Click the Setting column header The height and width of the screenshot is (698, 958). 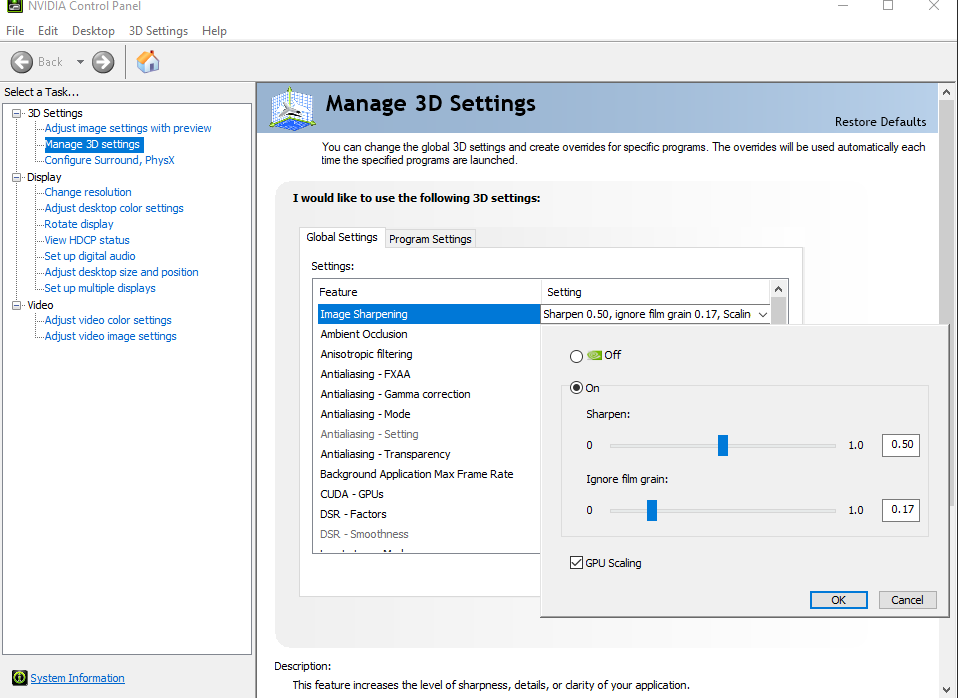pyautogui.click(x=656, y=292)
